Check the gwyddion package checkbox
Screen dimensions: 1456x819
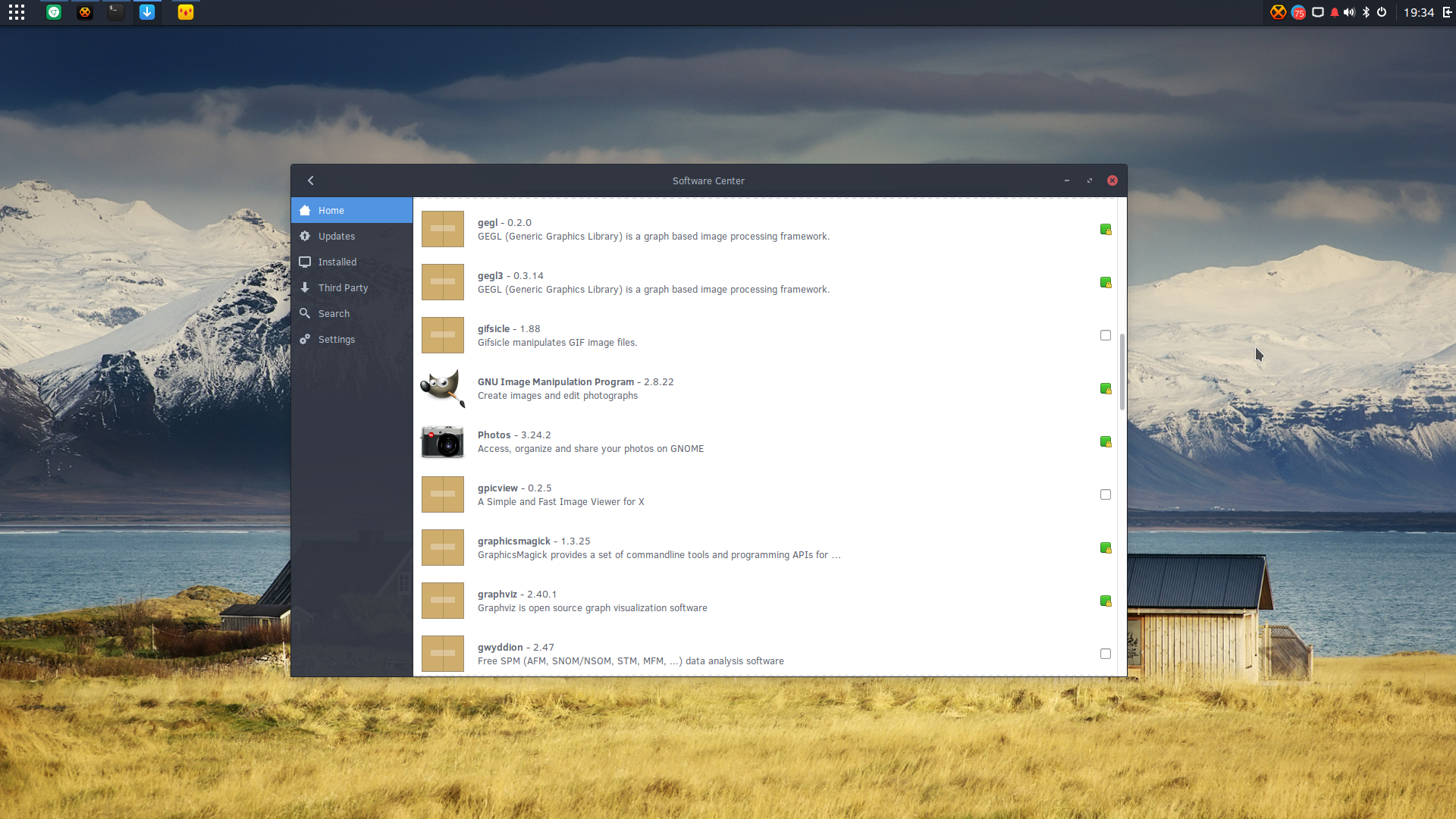coord(1106,654)
